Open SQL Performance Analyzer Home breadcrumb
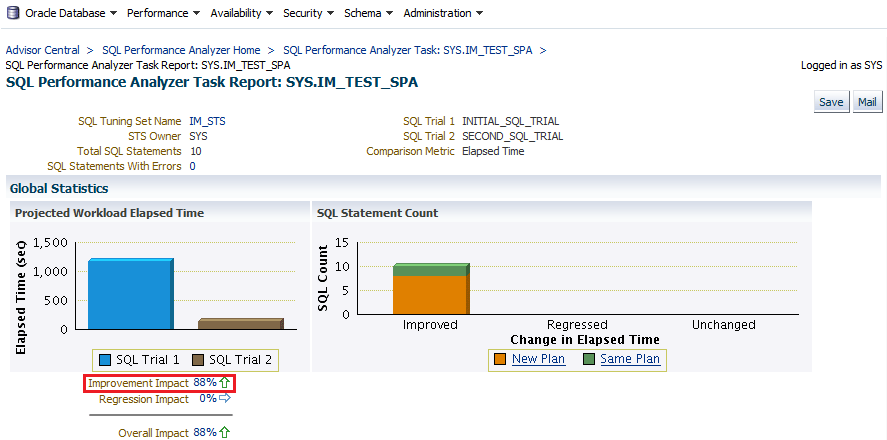 click(181, 50)
